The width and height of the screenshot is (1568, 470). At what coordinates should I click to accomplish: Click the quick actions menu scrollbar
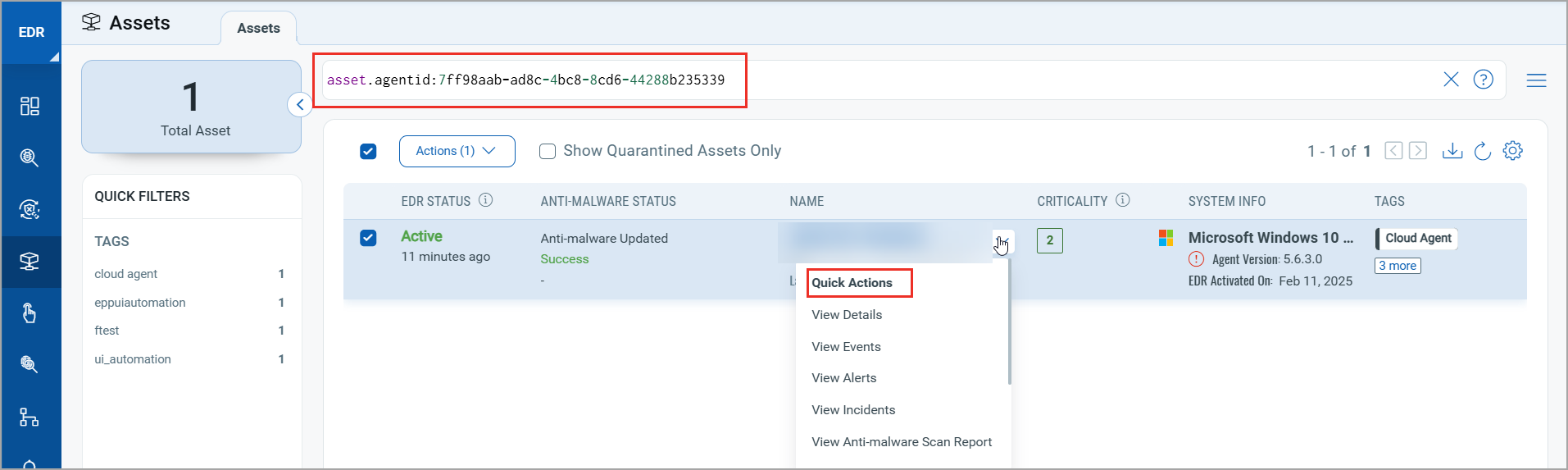click(x=1010, y=322)
